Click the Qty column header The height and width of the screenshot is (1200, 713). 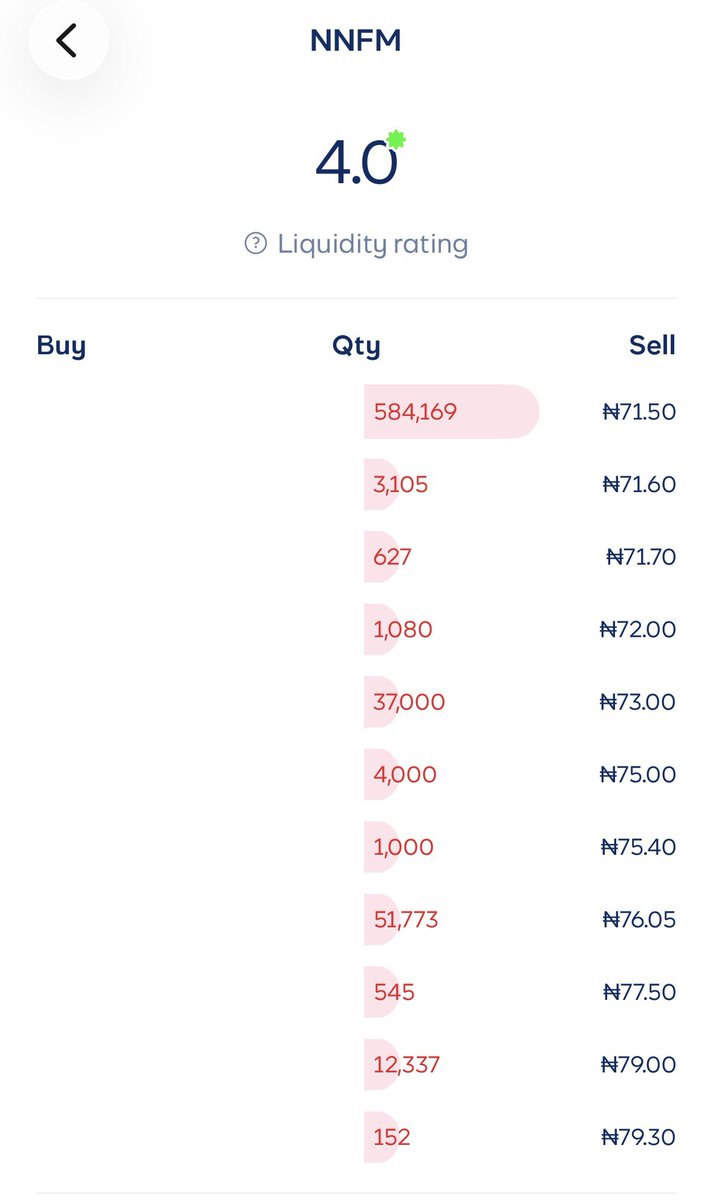coord(356,346)
